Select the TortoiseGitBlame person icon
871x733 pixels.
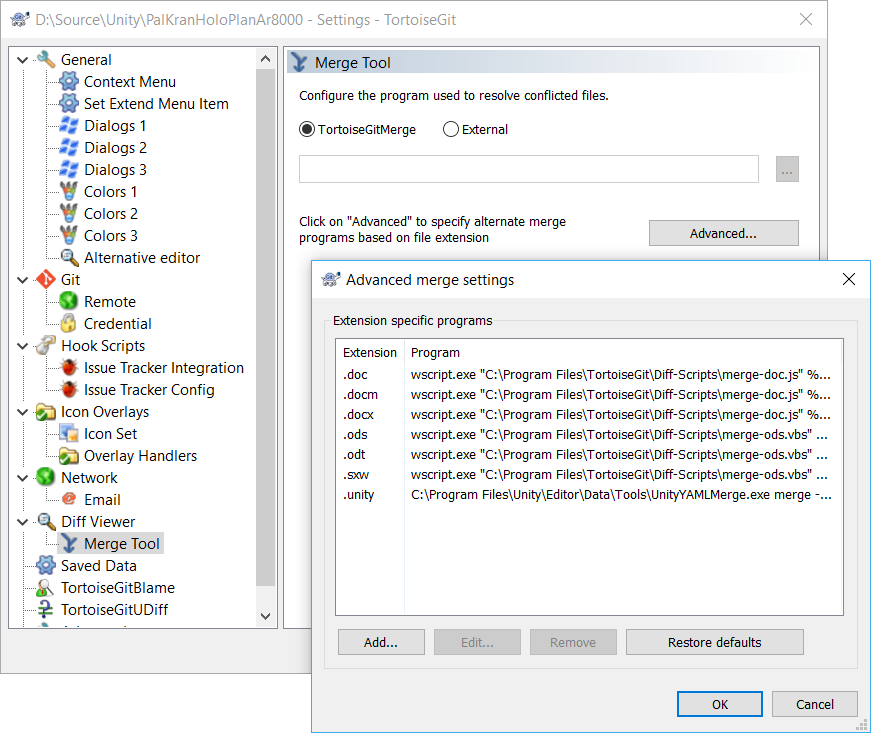coord(46,588)
